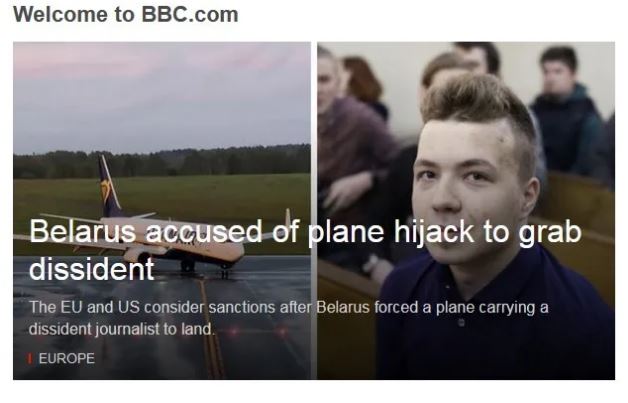Click the photo of the young man

(466, 211)
